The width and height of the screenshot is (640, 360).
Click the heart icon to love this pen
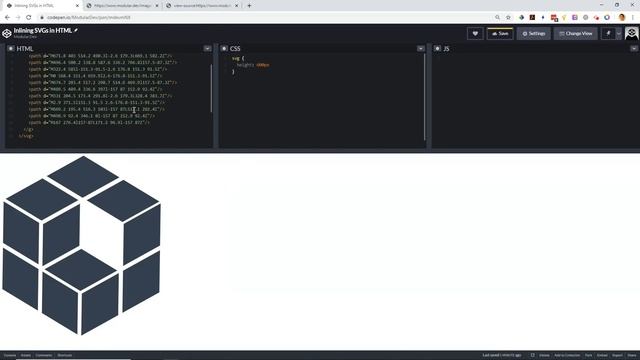(475, 33)
